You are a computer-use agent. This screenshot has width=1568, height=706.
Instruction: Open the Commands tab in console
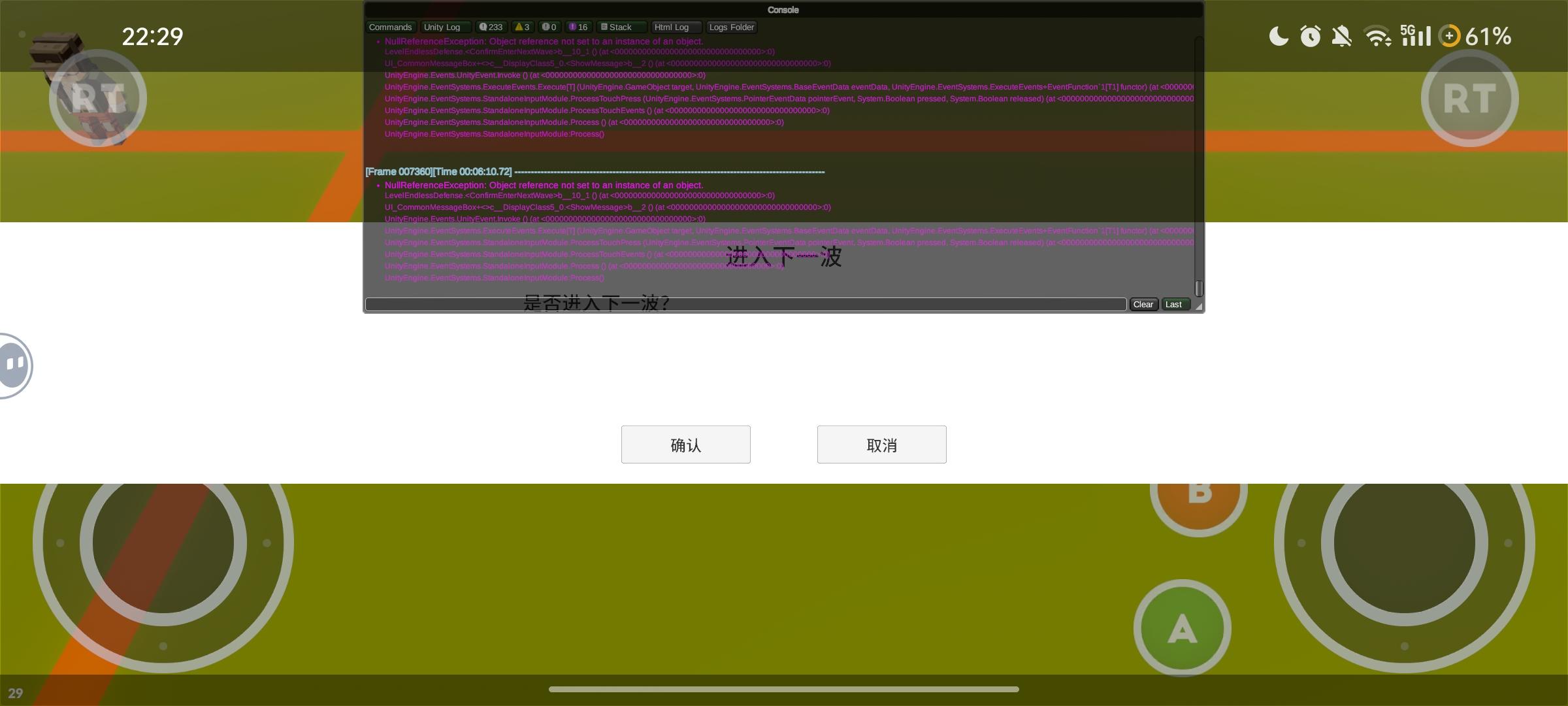390,27
